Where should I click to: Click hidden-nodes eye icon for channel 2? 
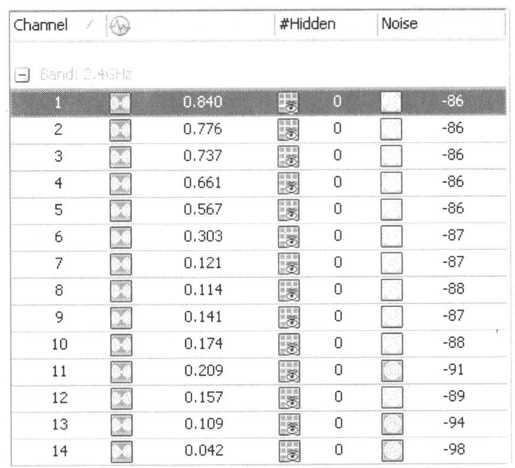click(288, 130)
